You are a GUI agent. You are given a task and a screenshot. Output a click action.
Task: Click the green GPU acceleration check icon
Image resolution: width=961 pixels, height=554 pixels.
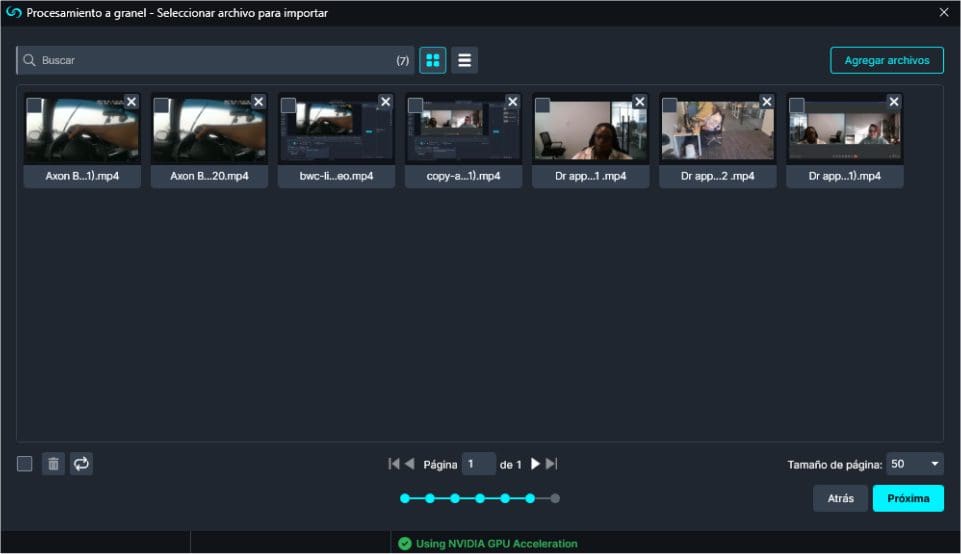point(405,544)
